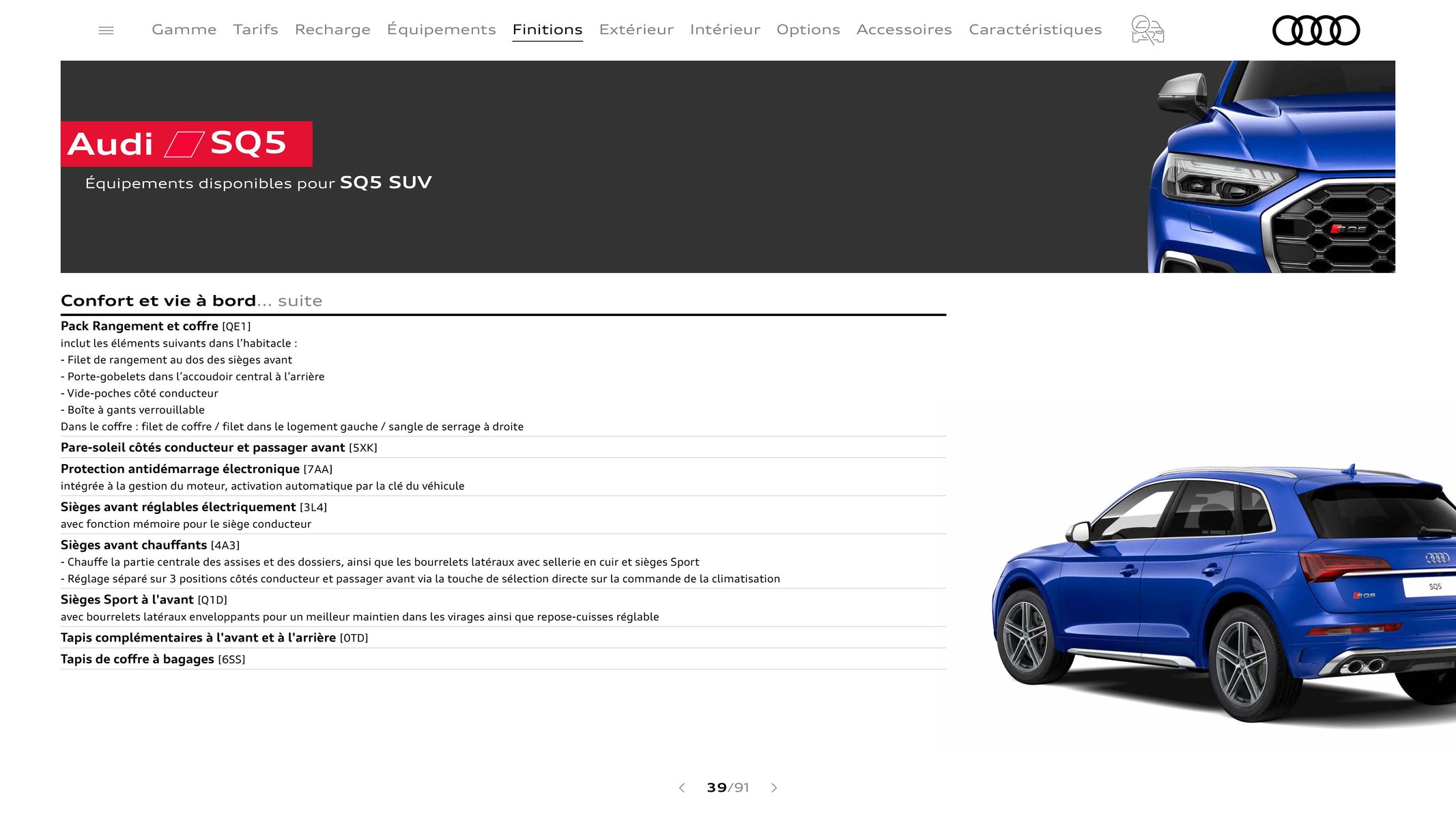Select the Finitions tab
This screenshot has height=819, width=1456.
(x=547, y=29)
